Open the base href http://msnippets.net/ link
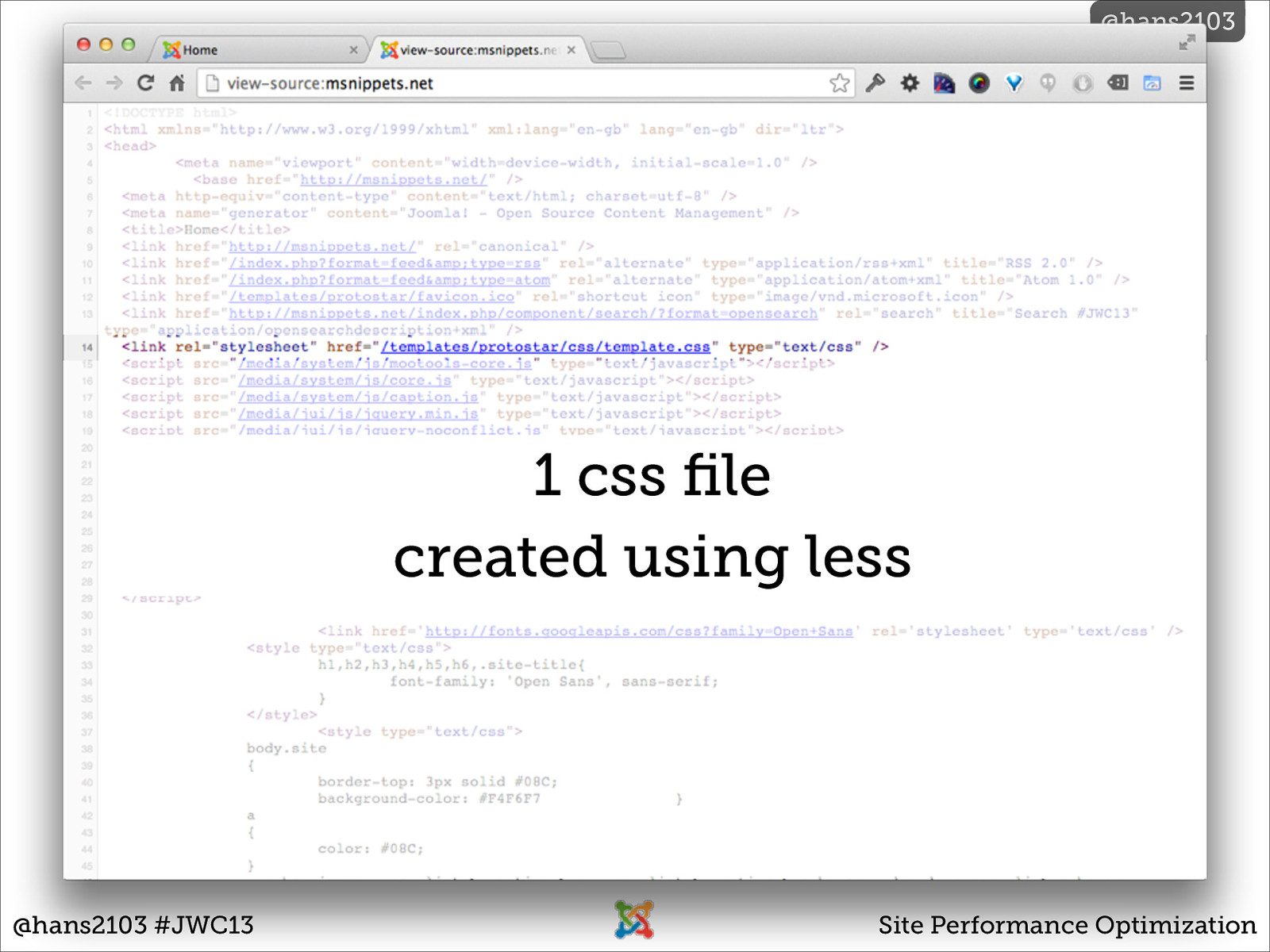Screen dimensions: 1270x952 click(x=393, y=180)
